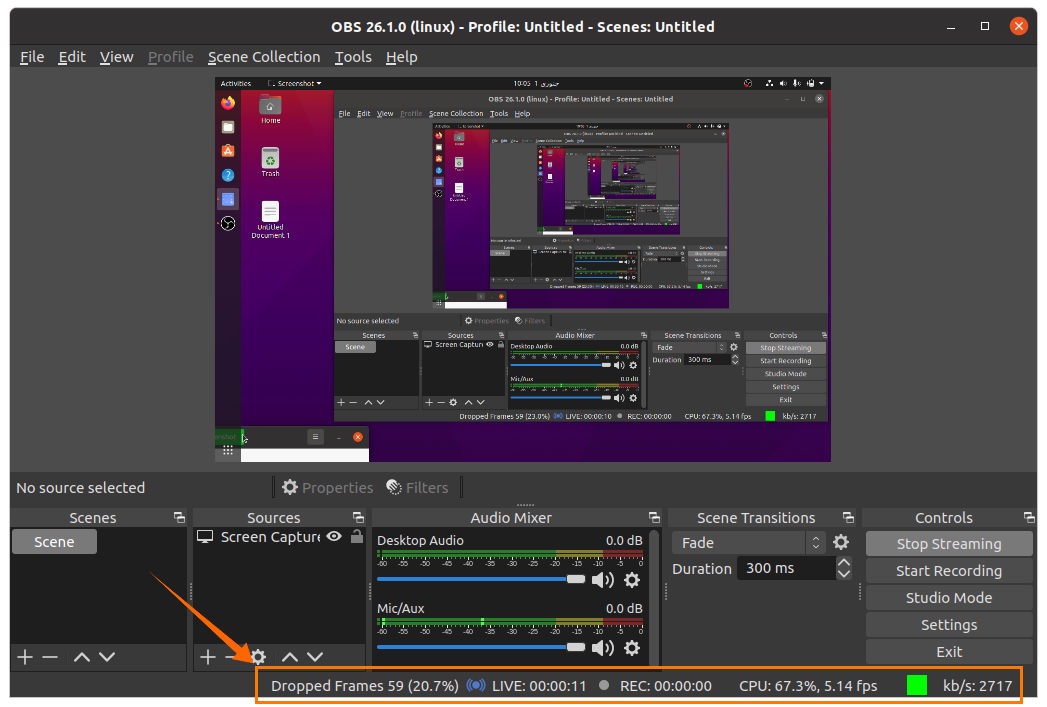Add a new source with plus icon
This screenshot has height=707, width=1047.
coord(208,657)
